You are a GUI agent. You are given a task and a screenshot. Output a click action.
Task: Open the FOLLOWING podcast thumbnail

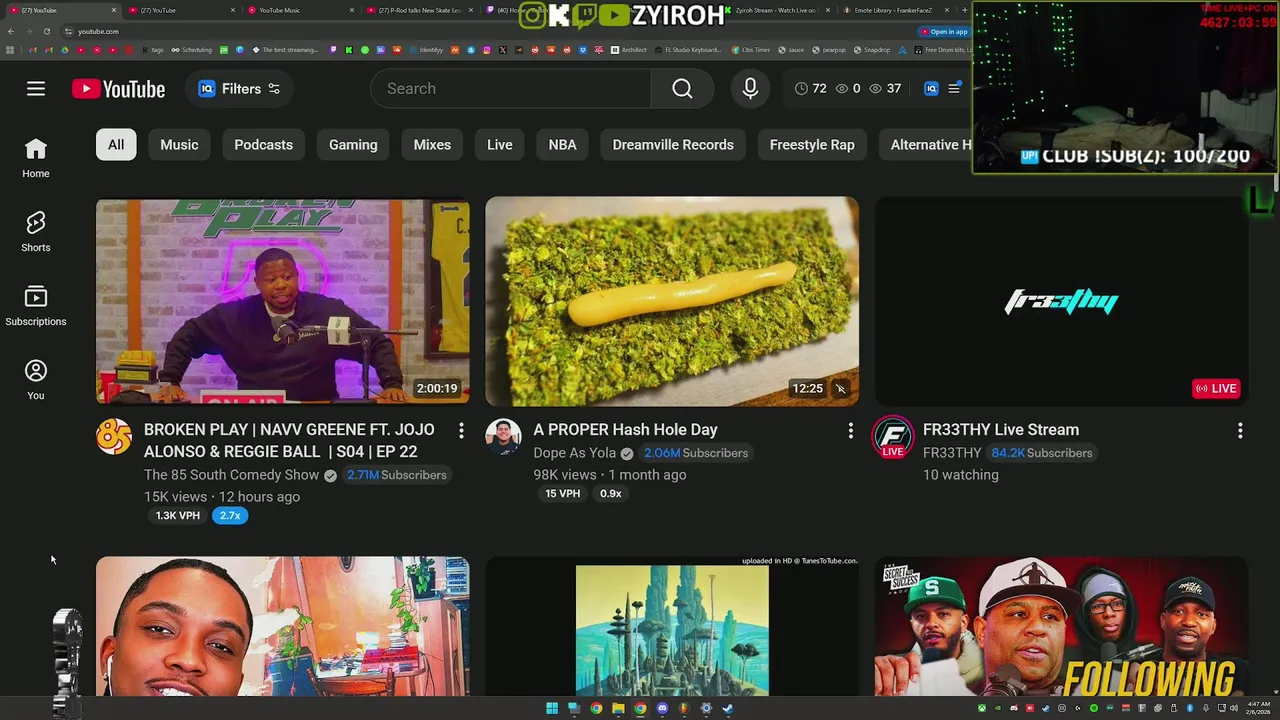pyautogui.click(x=1062, y=626)
